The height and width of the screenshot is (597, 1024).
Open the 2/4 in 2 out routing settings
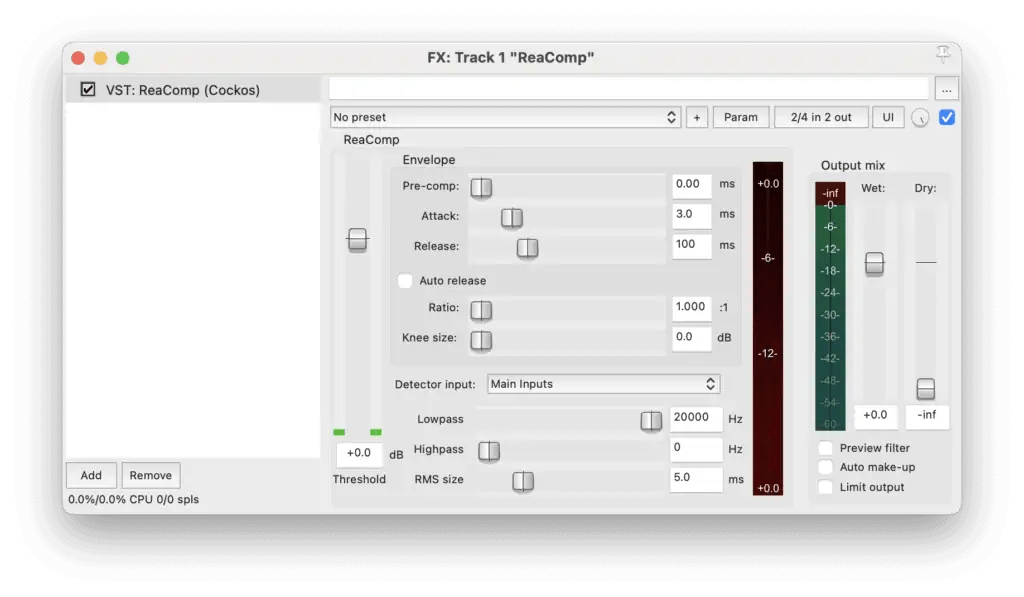[x=821, y=117]
